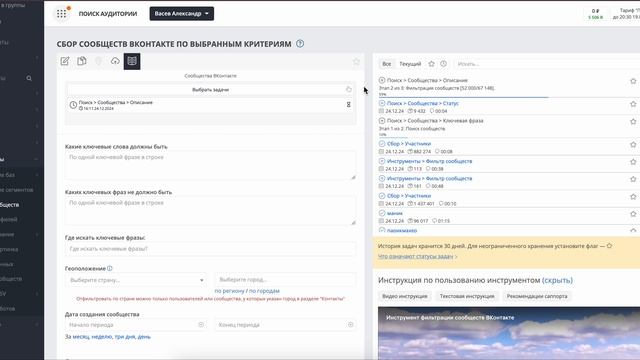Click the Геоположение info icon

[x=110, y=268]
